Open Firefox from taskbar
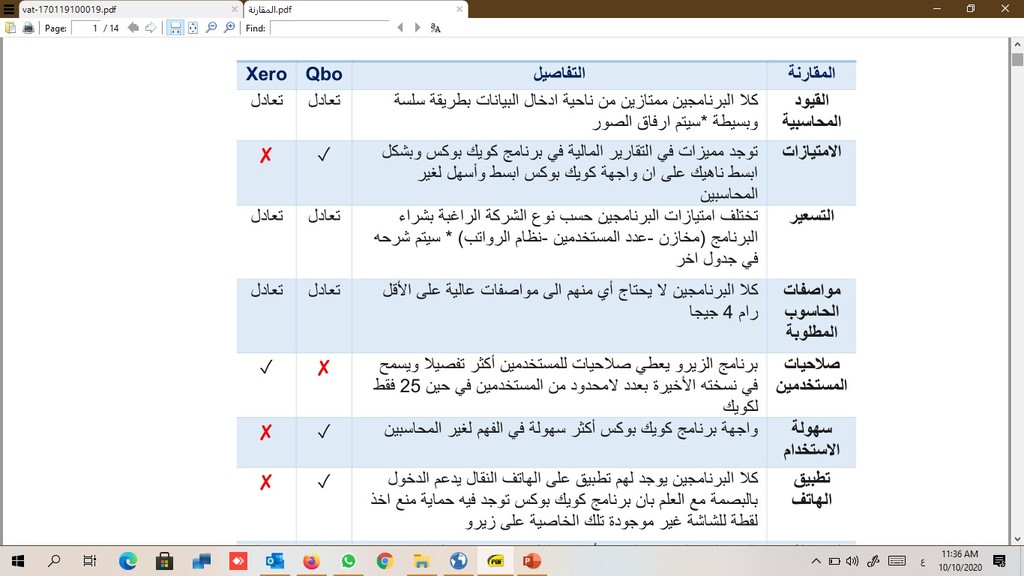 (312, 561)
